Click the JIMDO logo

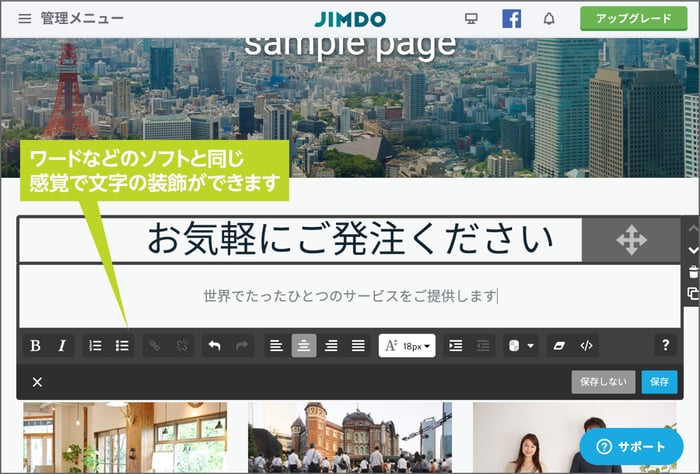pos(350,19)
